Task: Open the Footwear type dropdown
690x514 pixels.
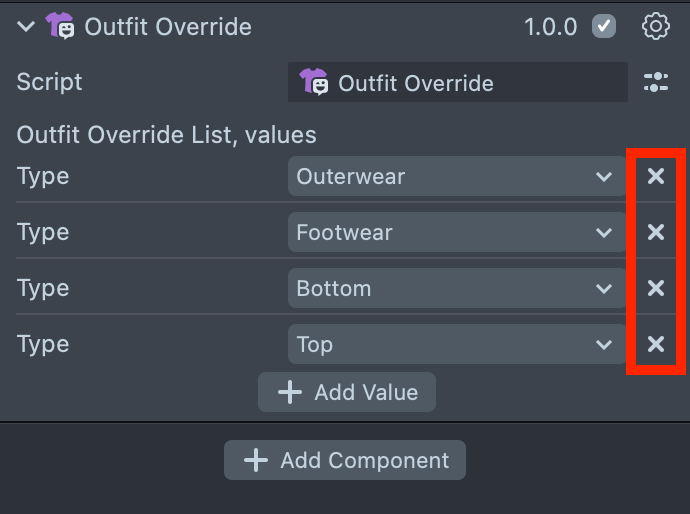Action: pos(455,233)
